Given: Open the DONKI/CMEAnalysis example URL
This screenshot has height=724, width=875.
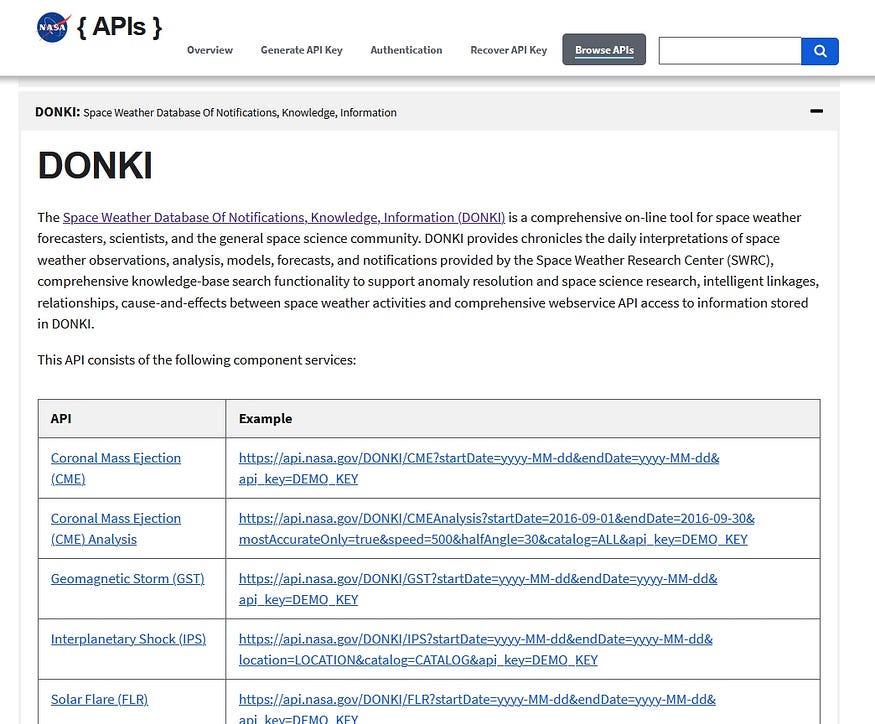Looking at the screenshot, I should [497, 529].
